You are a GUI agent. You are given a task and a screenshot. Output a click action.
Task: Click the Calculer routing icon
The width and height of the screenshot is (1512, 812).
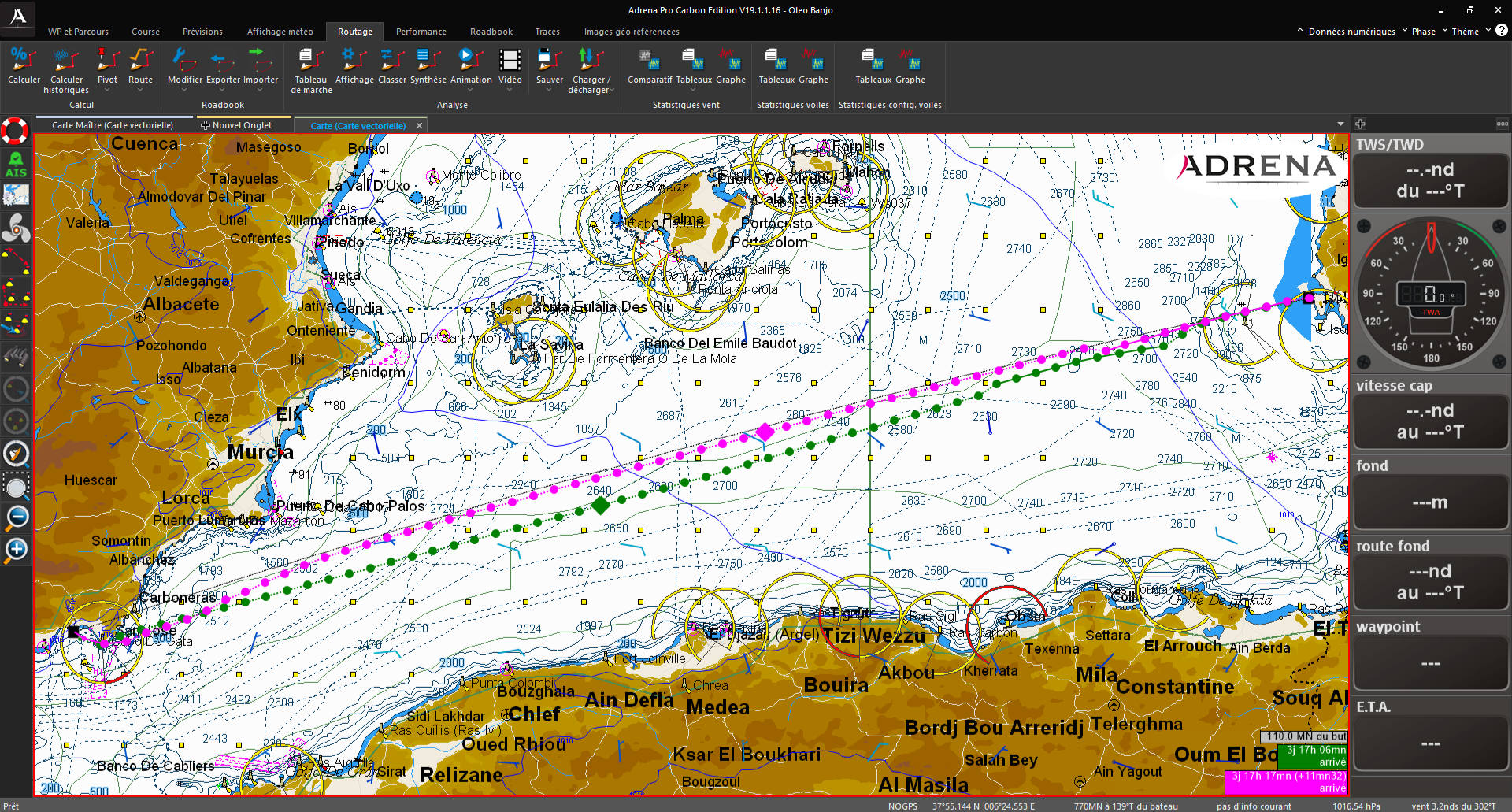[24, 59]
